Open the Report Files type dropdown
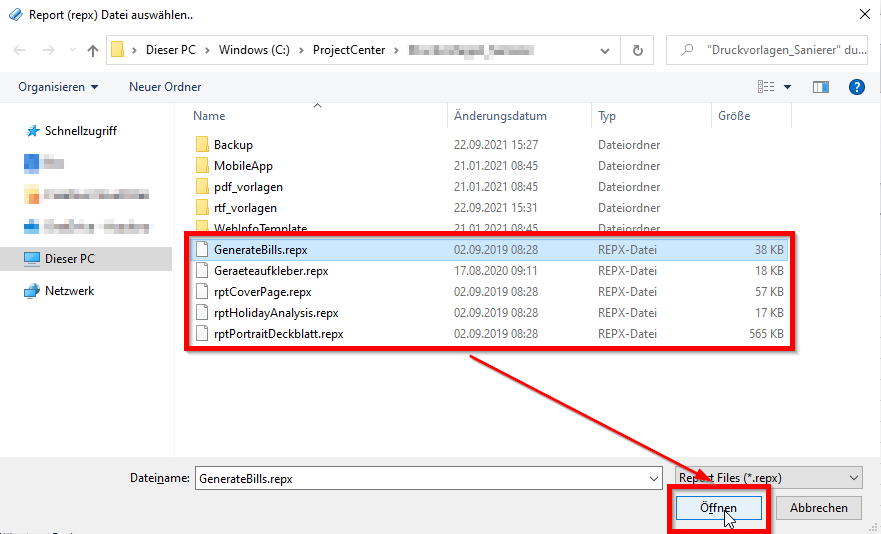This screenshot has height=534, width=881. click(x=768, y=478)
